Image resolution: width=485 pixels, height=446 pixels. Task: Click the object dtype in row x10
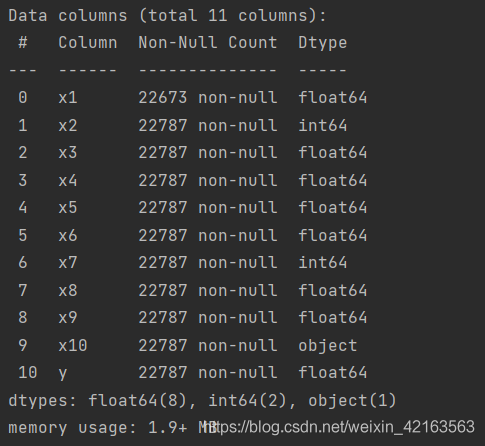[328, 346]
